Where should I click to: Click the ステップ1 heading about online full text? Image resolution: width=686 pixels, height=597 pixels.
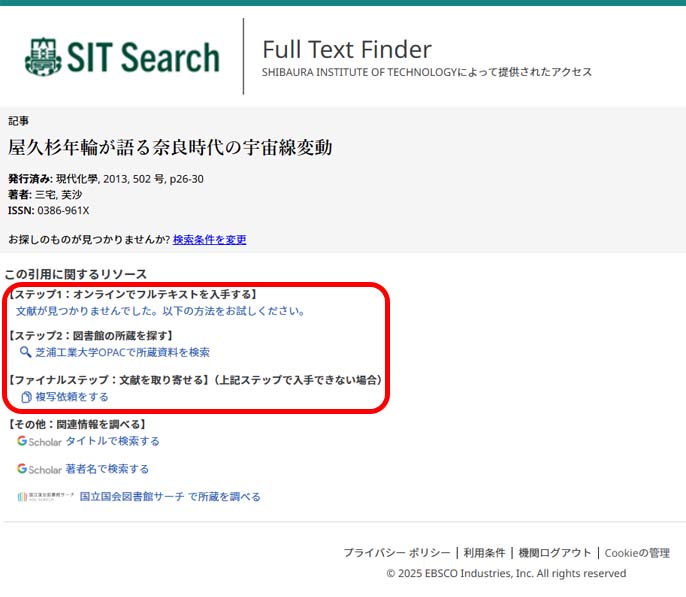pos(132,294)
